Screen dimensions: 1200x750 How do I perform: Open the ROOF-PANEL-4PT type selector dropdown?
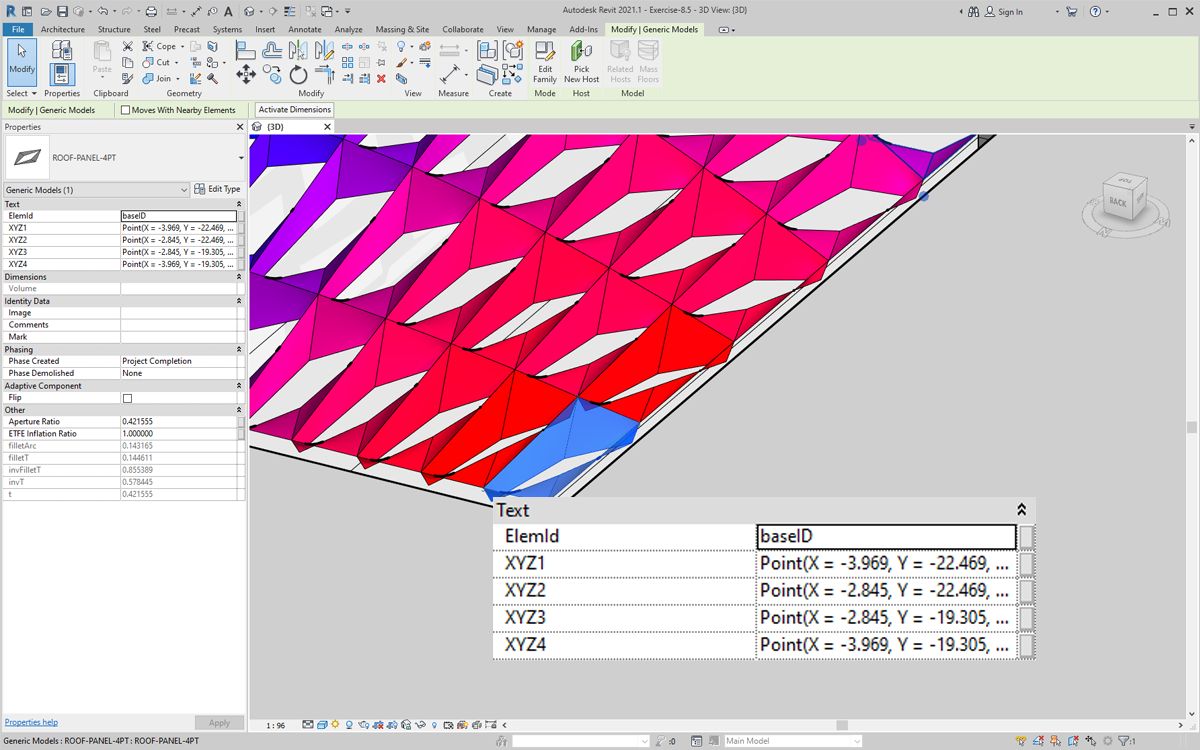tap(241, 158)
